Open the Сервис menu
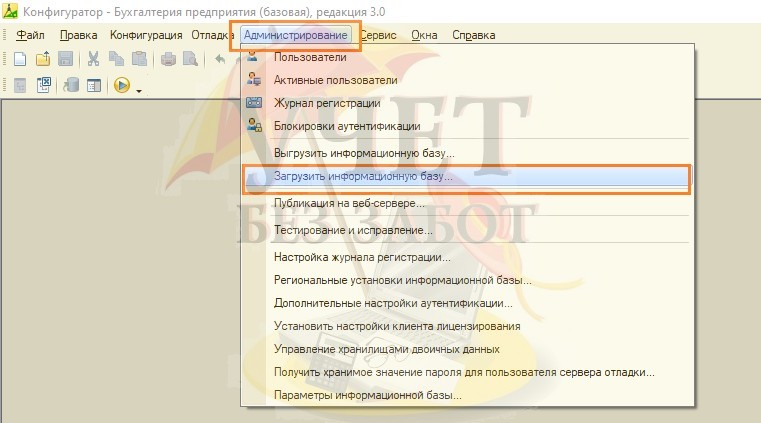Viewport: 761px width, 423px height. (378, 35)
